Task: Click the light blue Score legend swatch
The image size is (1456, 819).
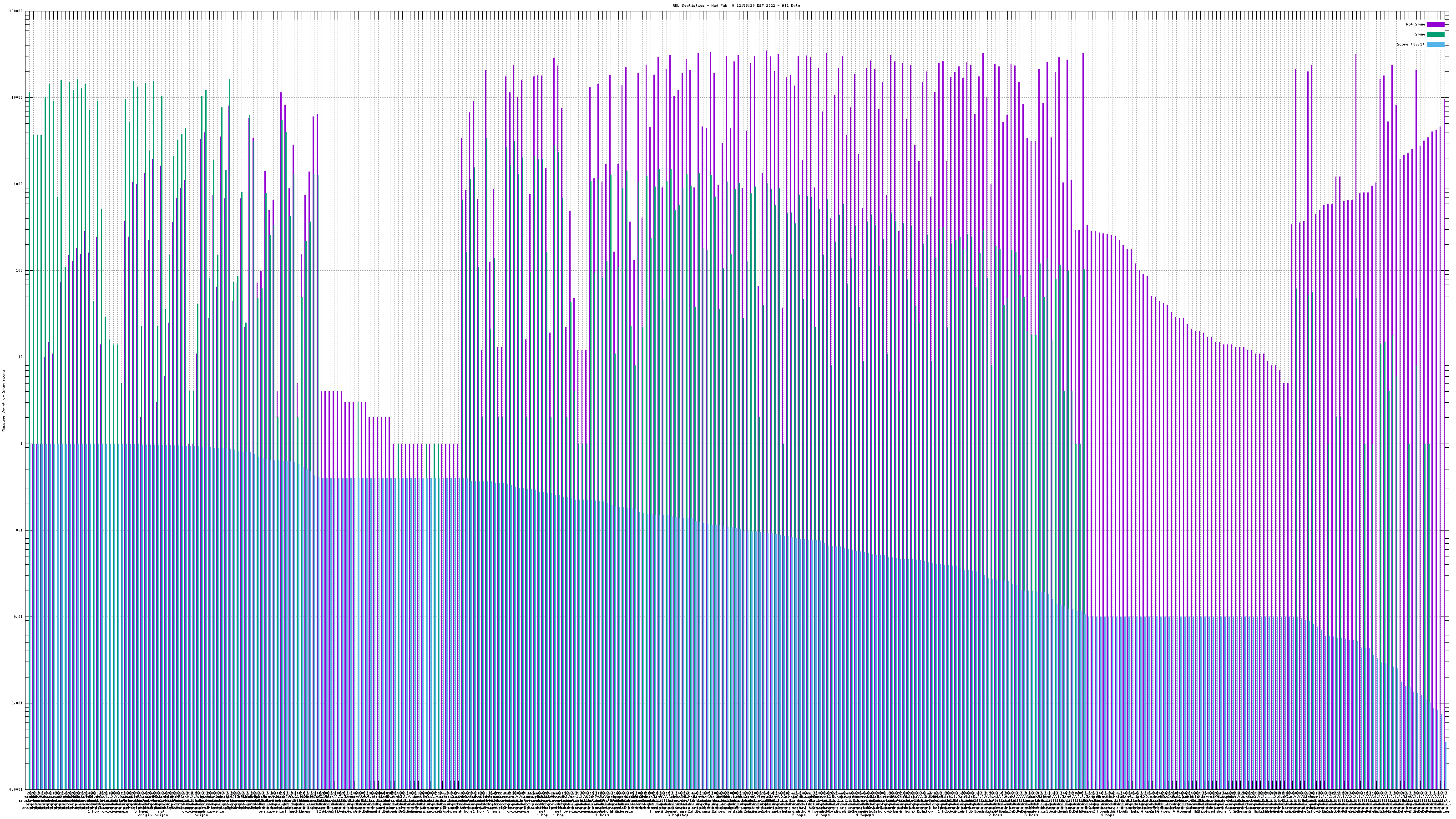Action: 1436,44
